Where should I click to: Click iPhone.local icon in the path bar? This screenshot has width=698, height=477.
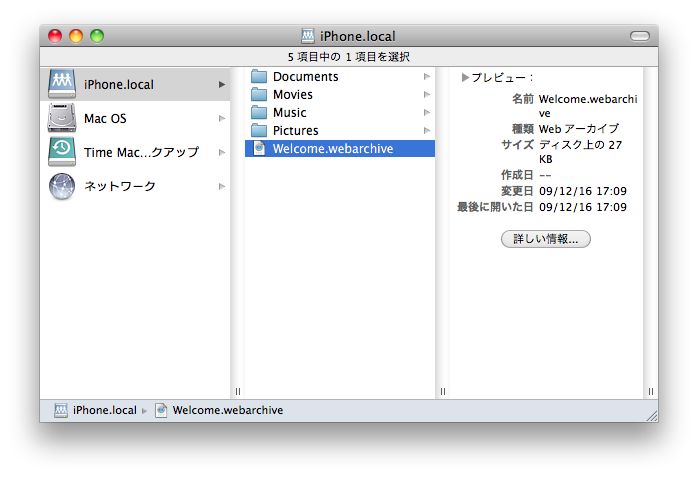[61, 410]
